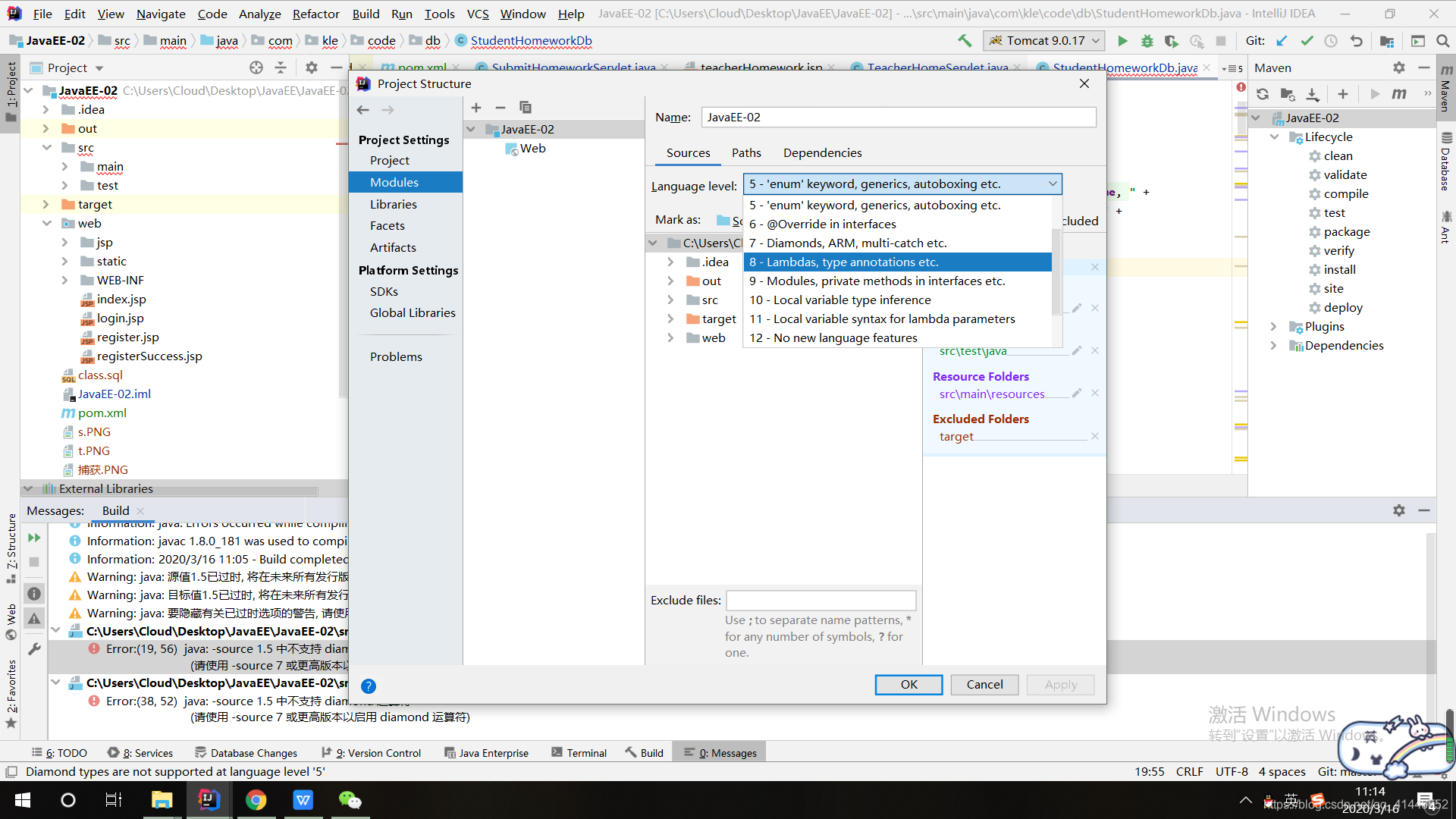
Task: Click the Debug bug icon in toolbar
Action: click(x=1147, y=41)
